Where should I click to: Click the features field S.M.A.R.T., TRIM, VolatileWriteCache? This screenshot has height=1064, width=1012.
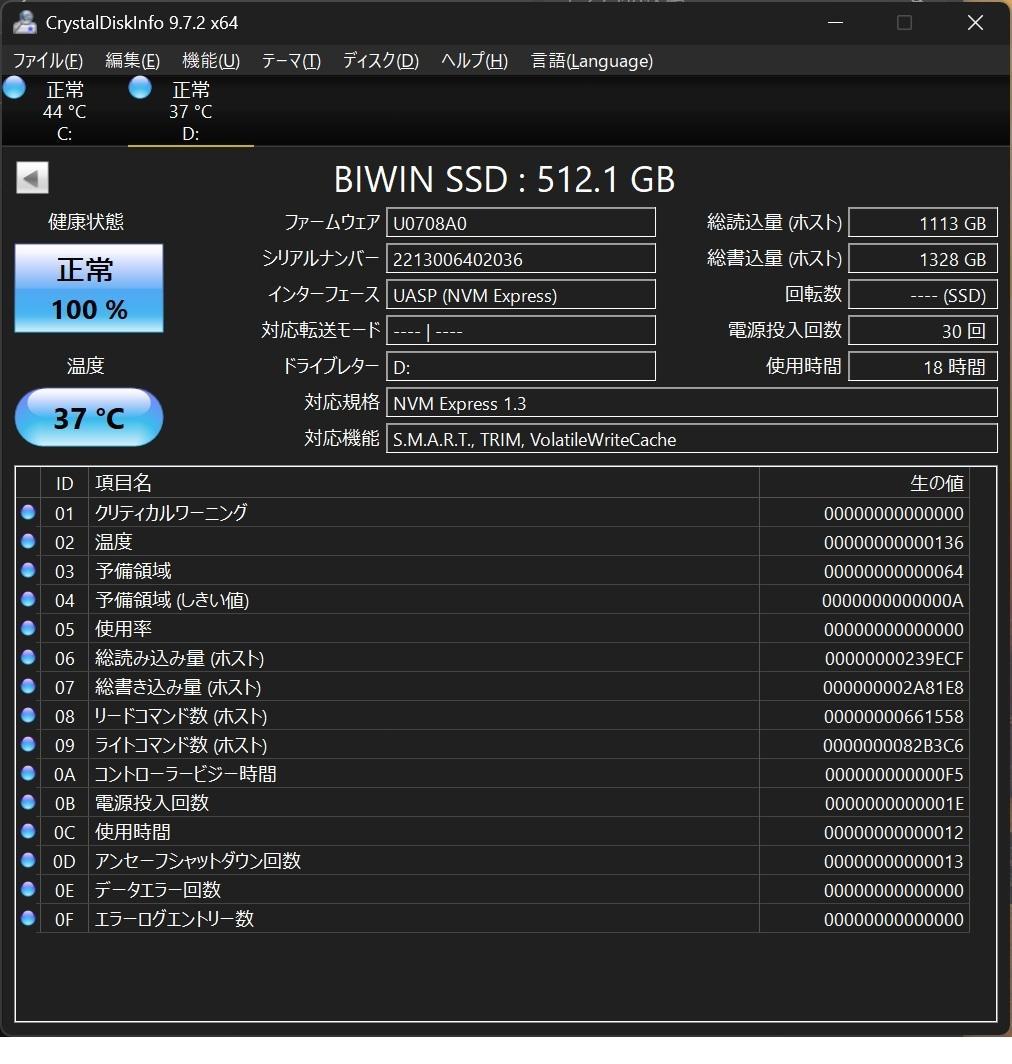tap(692, 438)
